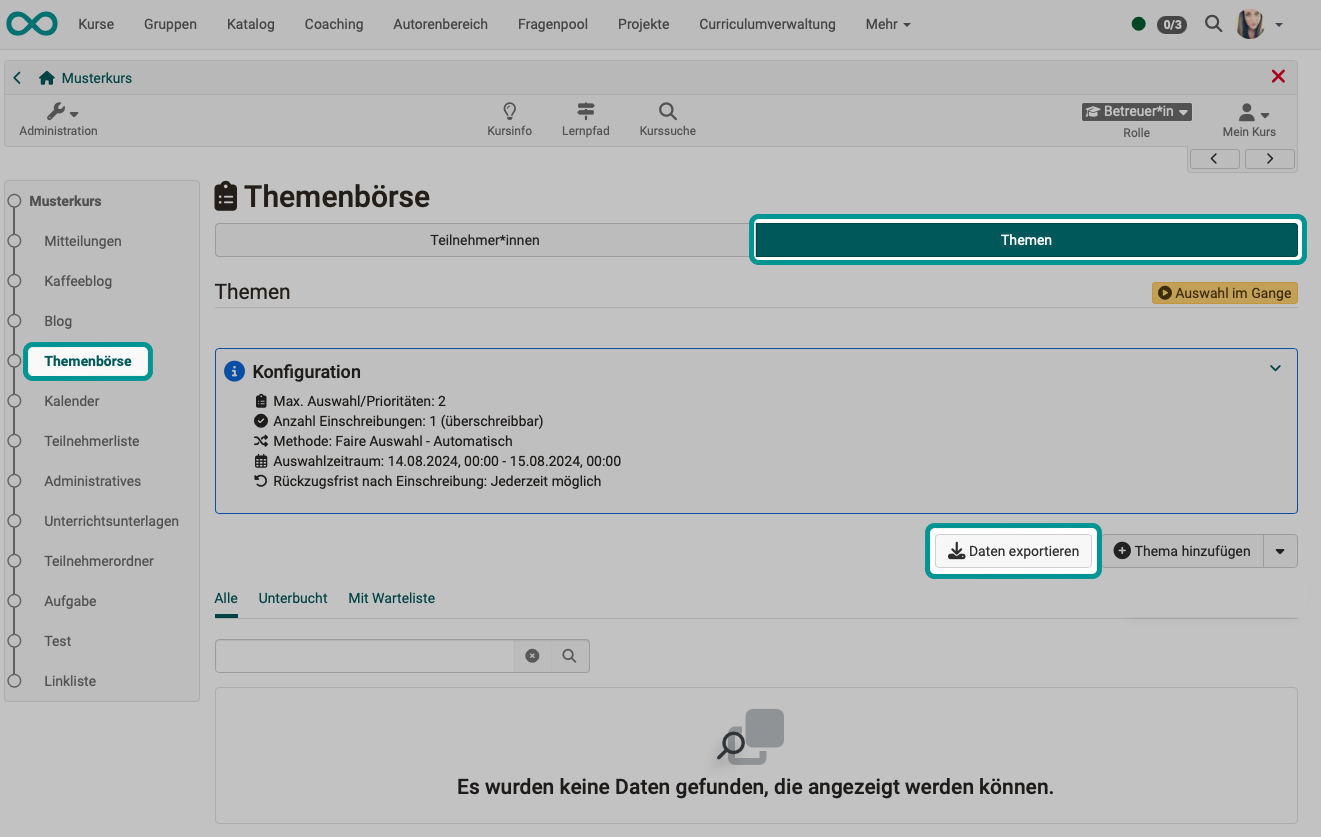Click the Kursinfo icon in the toolbar
1321x837 pixels.
(509, 118)
